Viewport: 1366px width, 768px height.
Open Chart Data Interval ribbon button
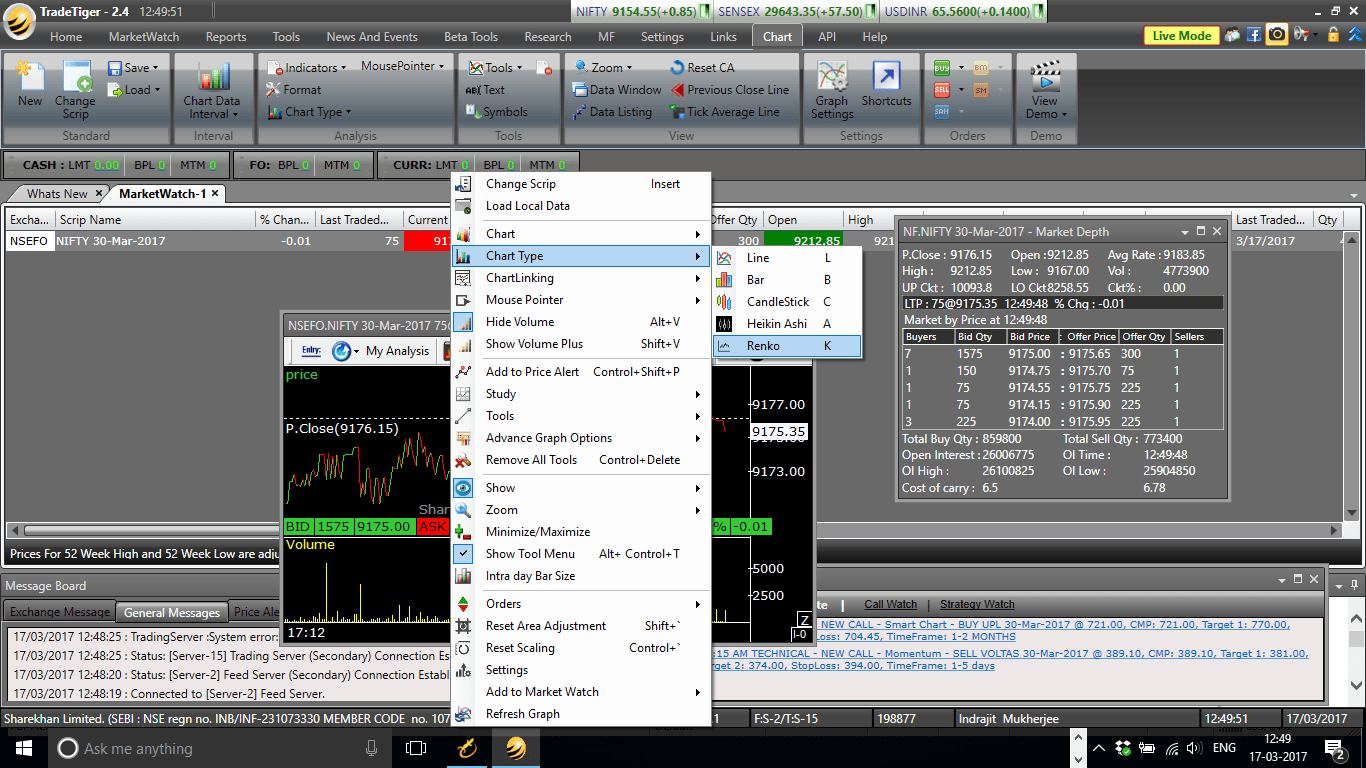212,90
